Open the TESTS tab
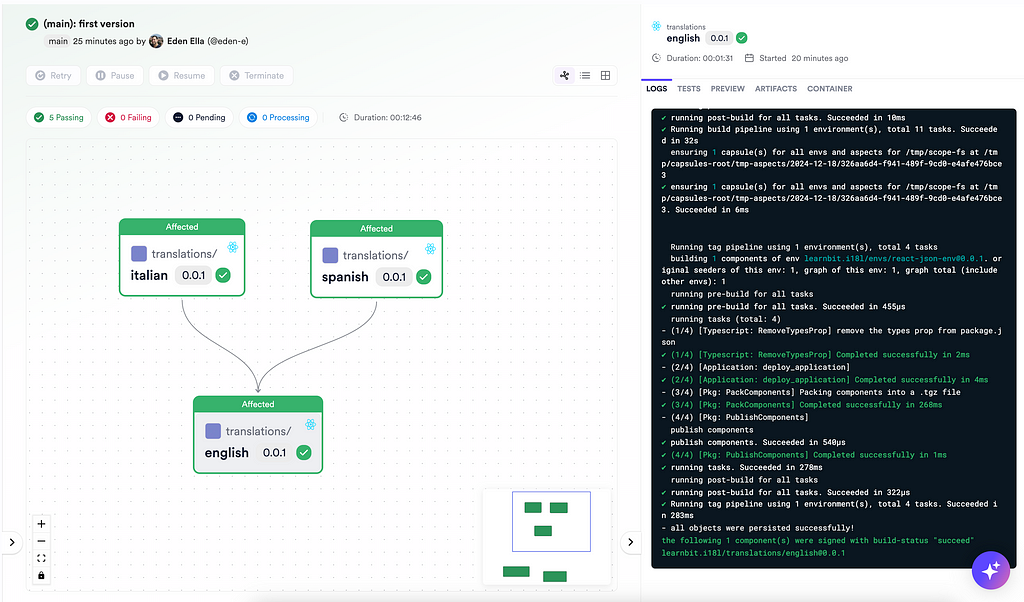 tap(688, 89)
